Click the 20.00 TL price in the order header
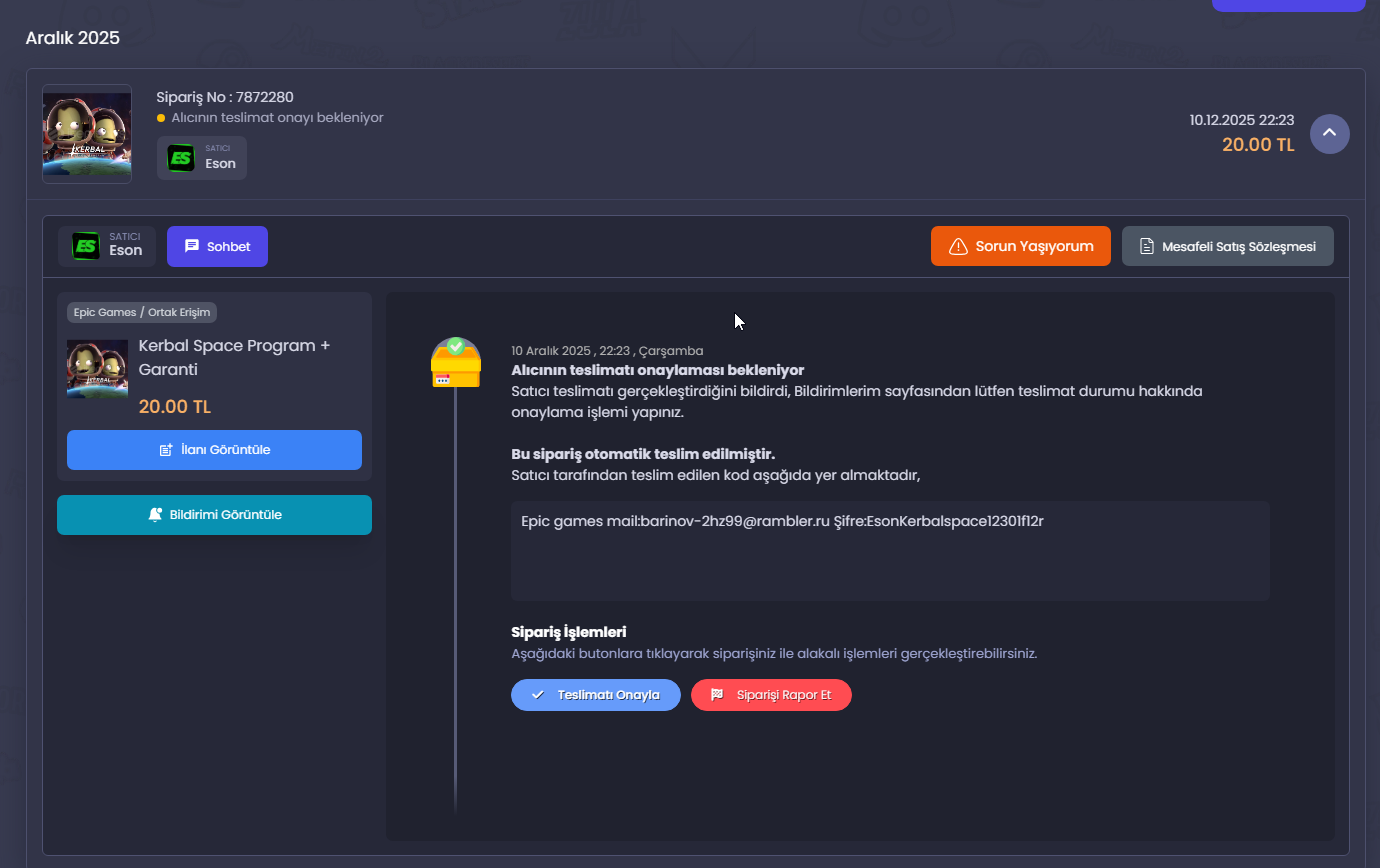This screenshot has width=1380, height=868. point(1258,145)
